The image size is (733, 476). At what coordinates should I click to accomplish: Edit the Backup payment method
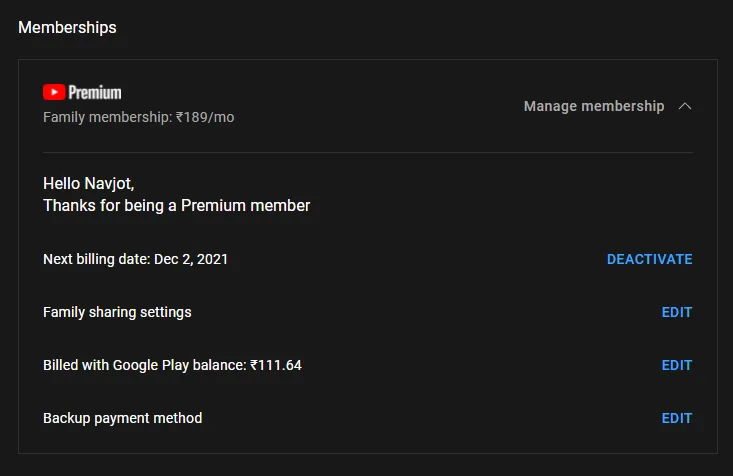pyautogui.click(x=676, y=418)
